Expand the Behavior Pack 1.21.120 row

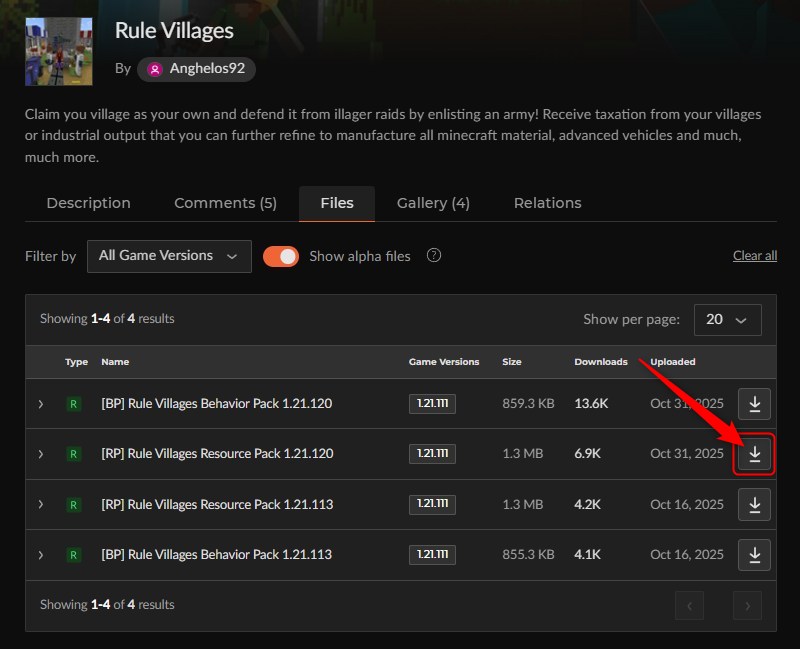tap(41, 404)
